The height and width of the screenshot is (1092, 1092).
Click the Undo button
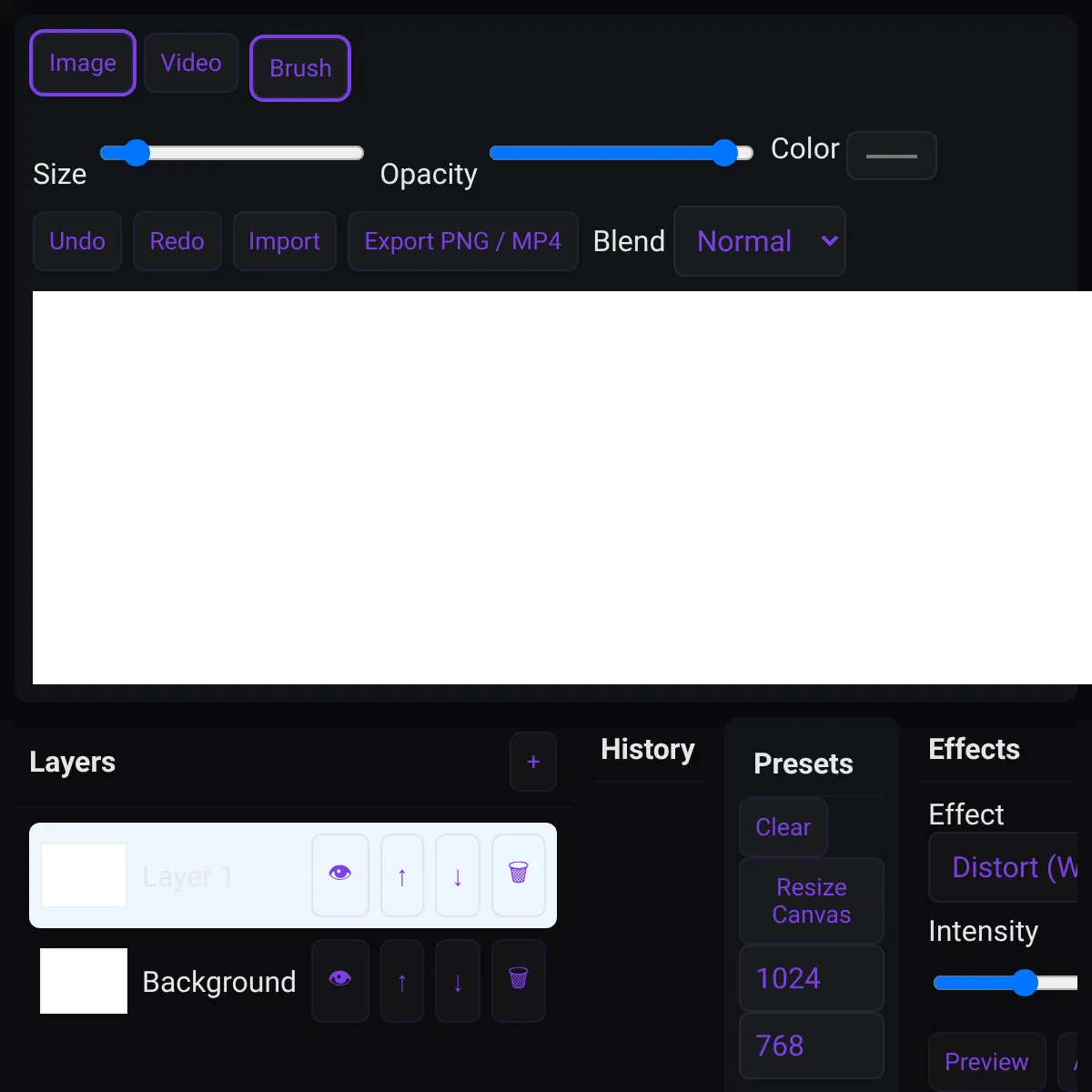(x=76, y=241)
